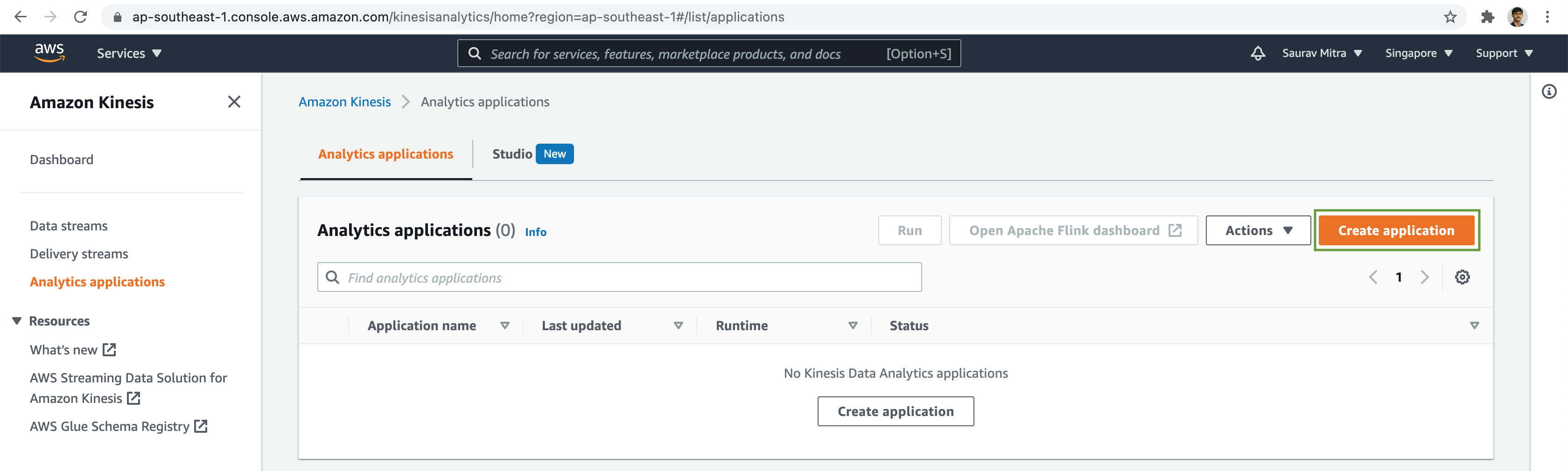1568x471 pixels.
Task: Click the Amazon Kinesis sidebar title
Action: click(x=92, y=102)
